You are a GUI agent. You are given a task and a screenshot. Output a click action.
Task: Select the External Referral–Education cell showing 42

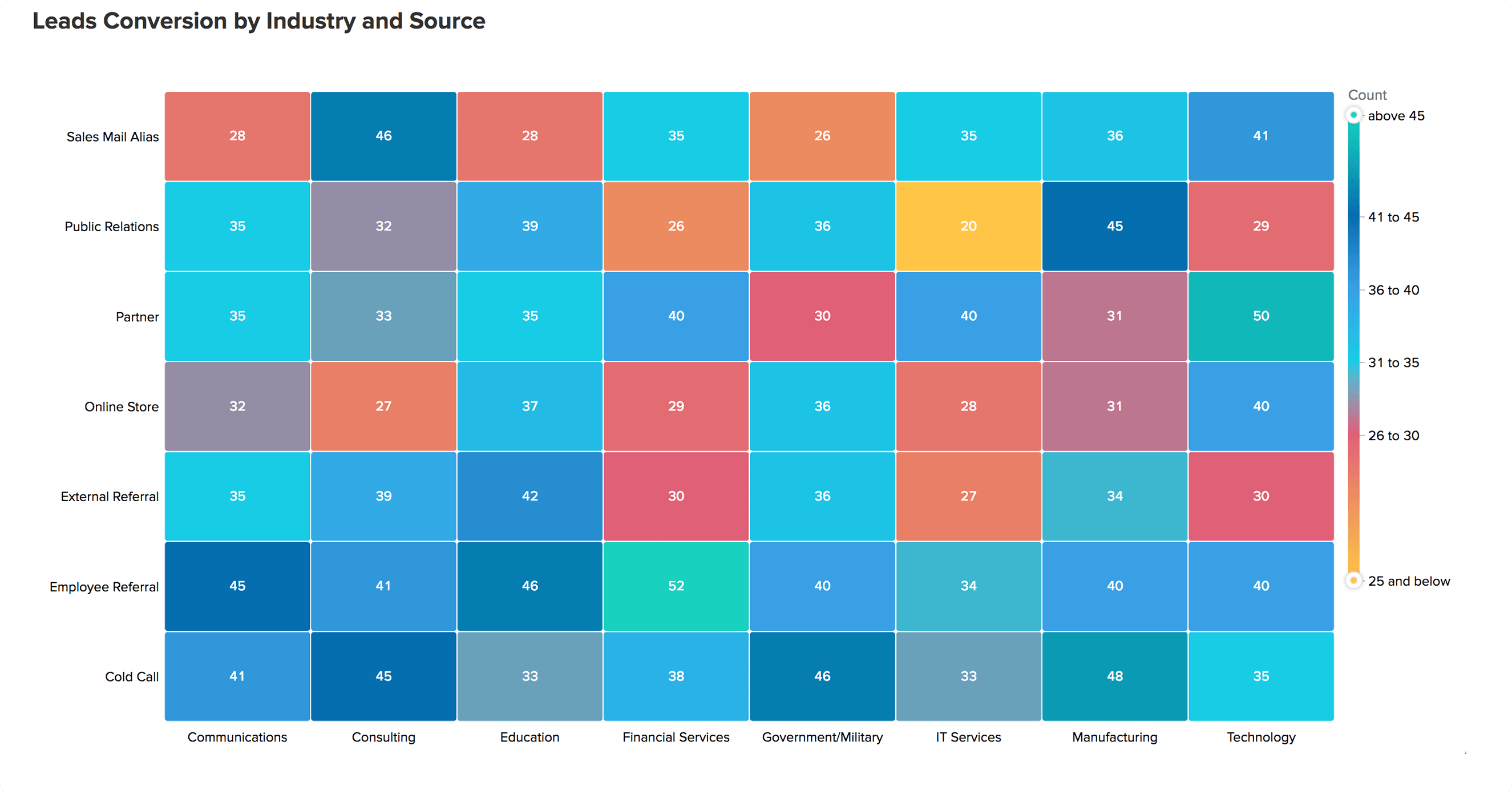pos(529,495)
